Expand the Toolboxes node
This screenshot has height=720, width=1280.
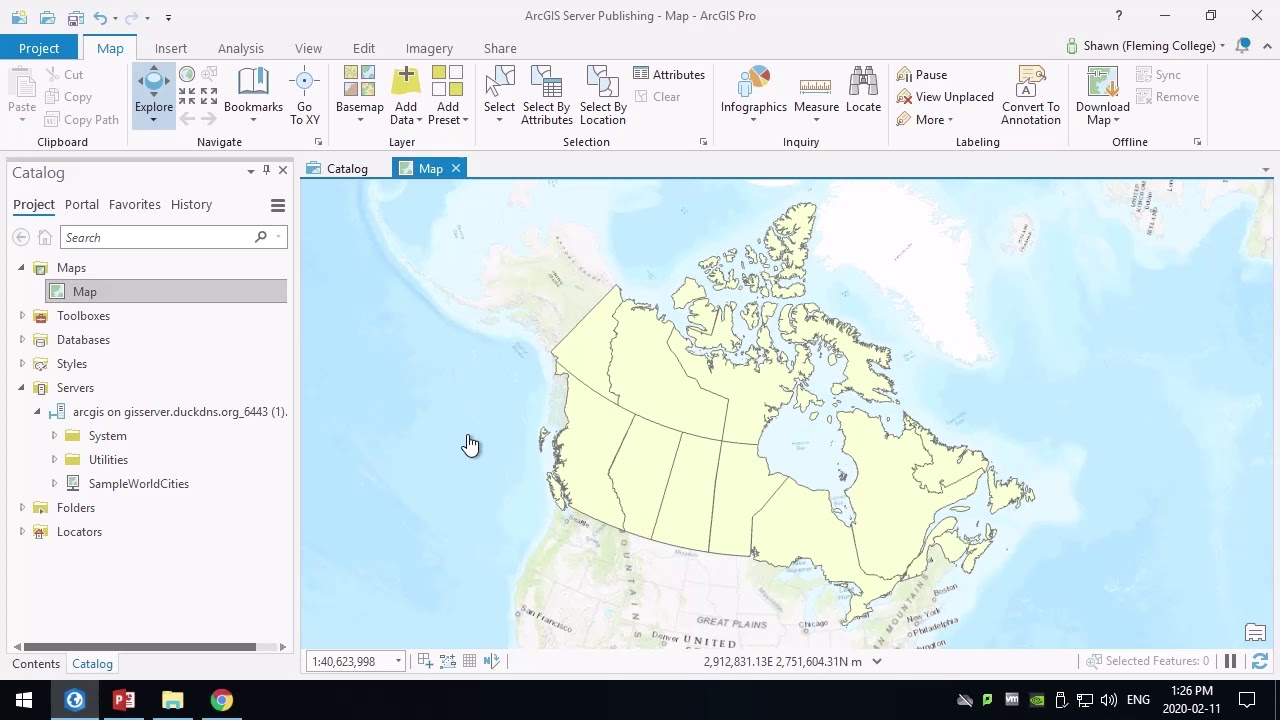(22, 316)
